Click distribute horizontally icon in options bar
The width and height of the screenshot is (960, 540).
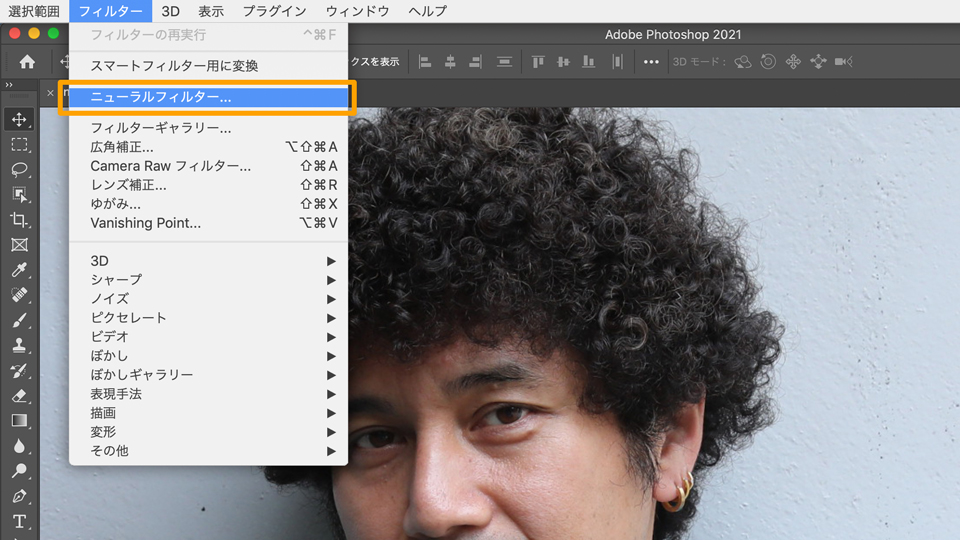pyautogui.click(x=617, y=61)
